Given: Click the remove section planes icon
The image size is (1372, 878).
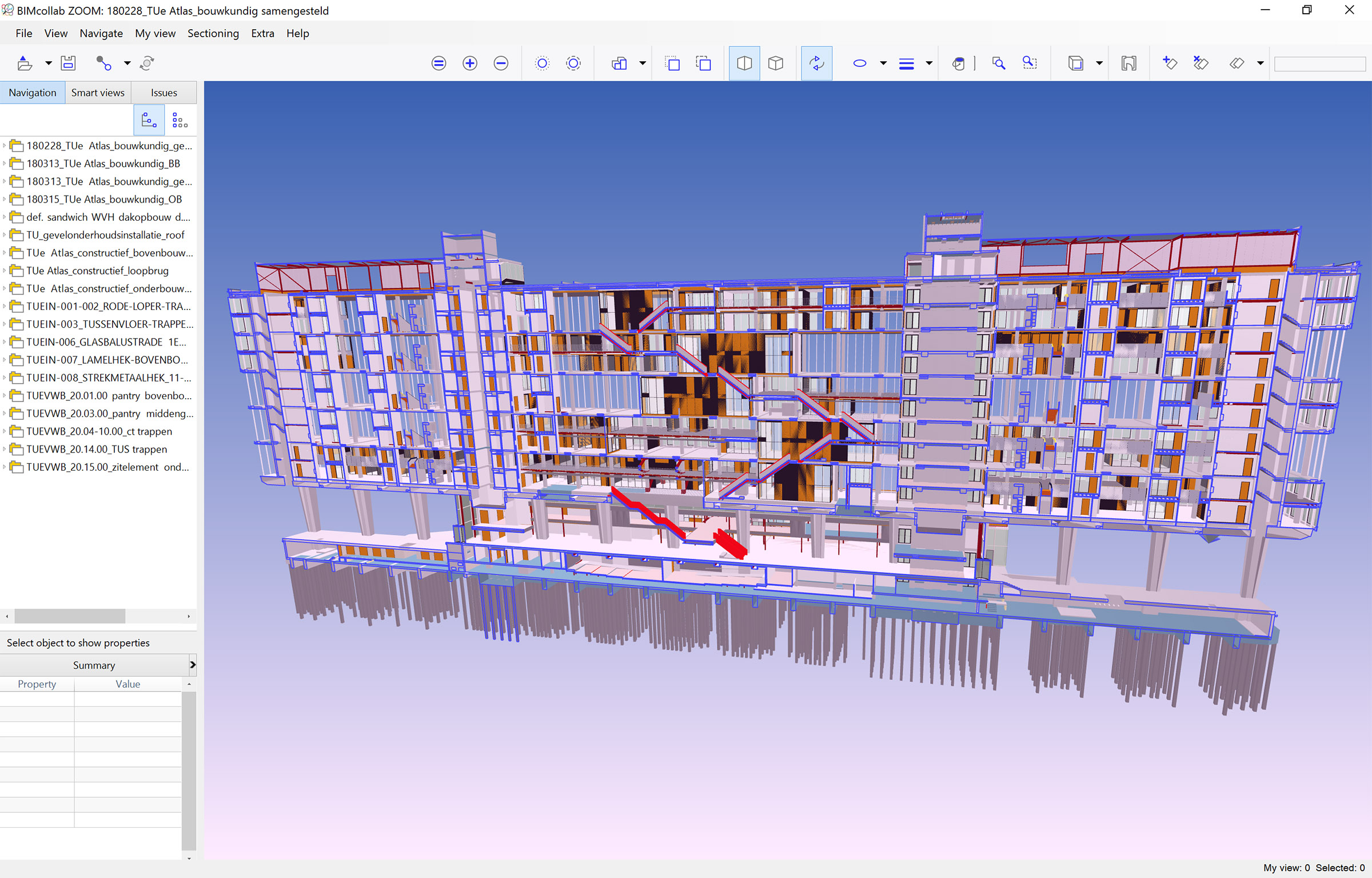Looking at the screenshot, I should click(x=1201, y=63).
